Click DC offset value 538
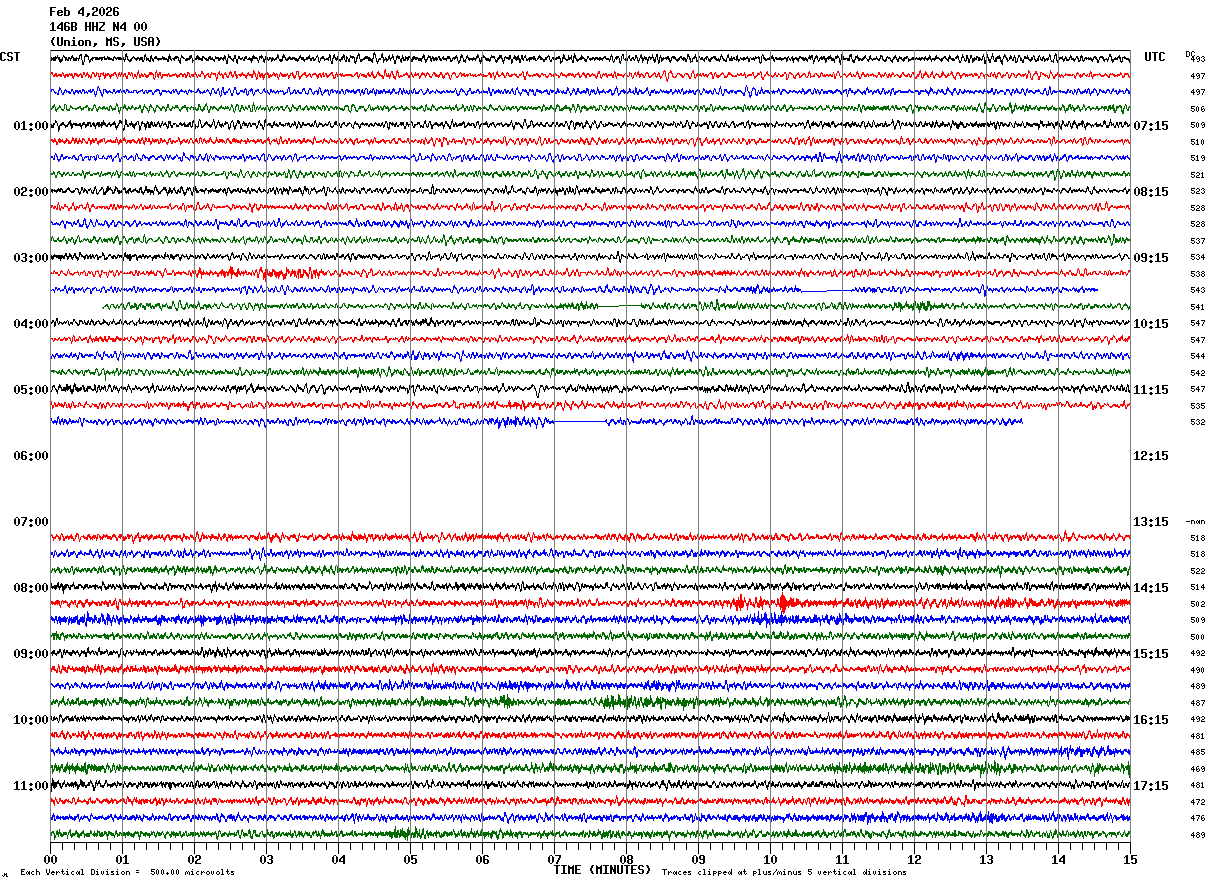 pos(1197,274)
